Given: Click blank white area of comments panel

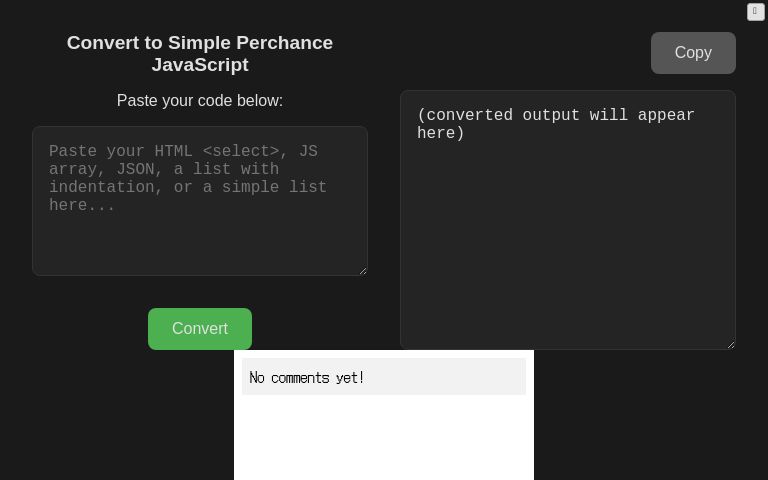Looking at the screenshot, I should tap(384, 440).
